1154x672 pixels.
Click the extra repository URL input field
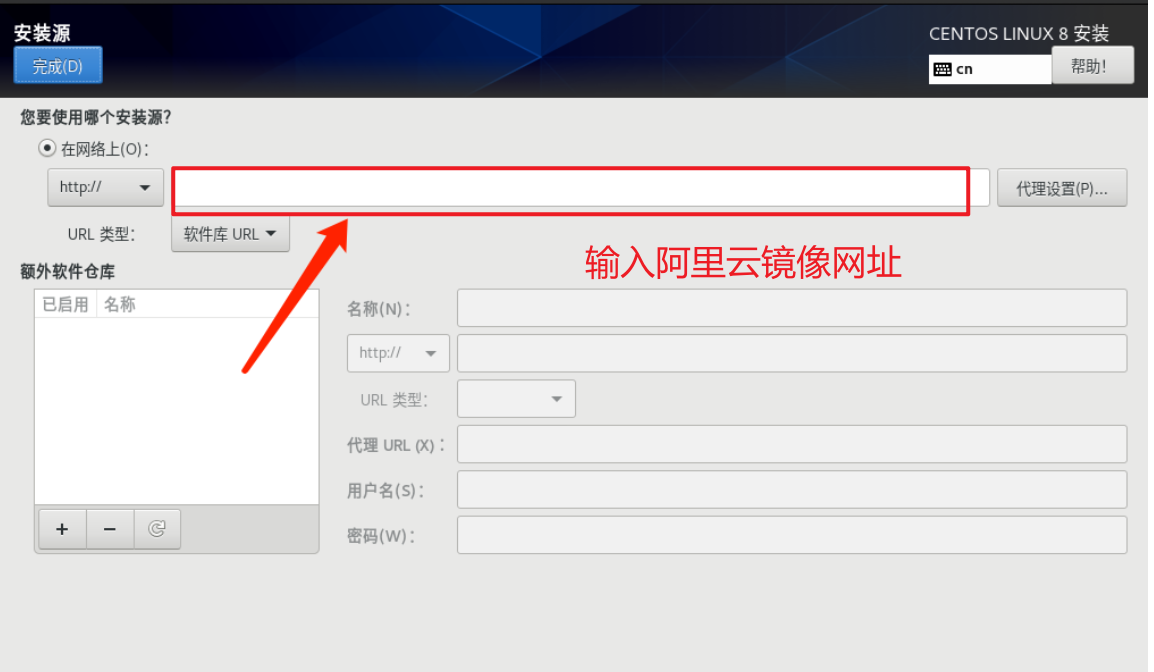click(792, 353)
